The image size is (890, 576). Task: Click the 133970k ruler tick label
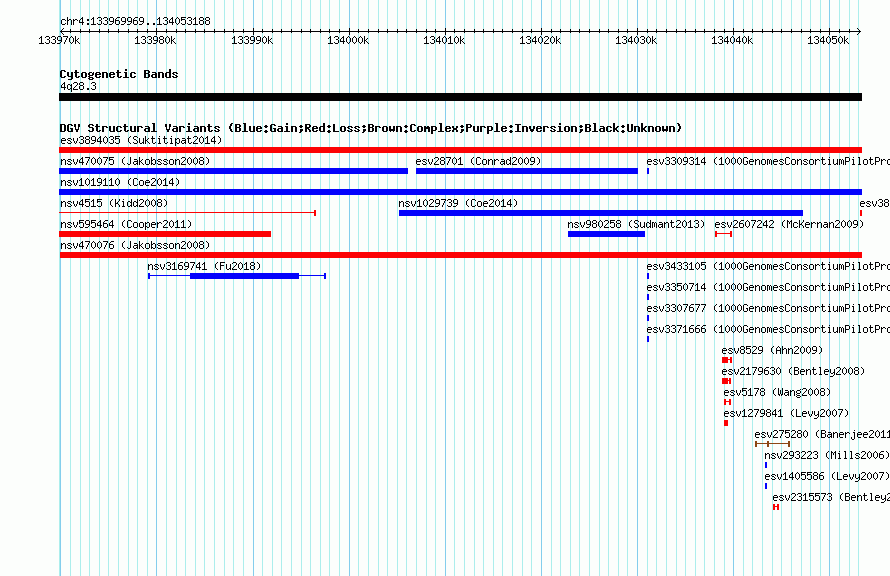click(x=59, y=40)
